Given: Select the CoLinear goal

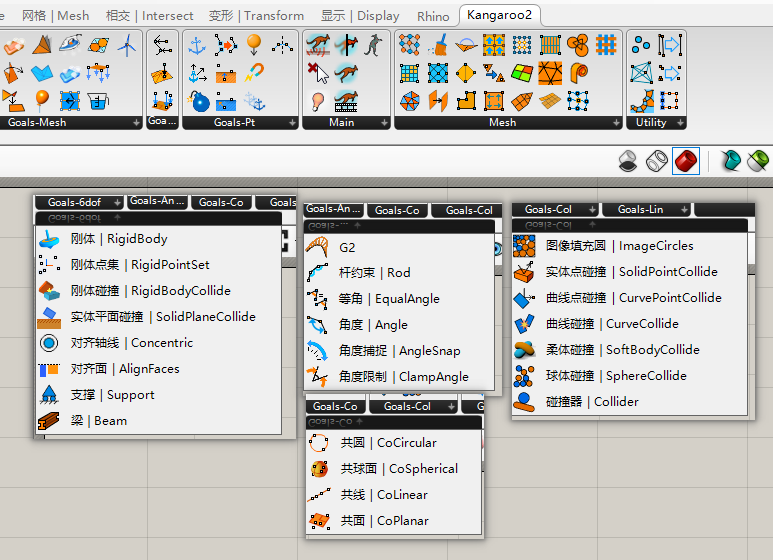Looking at the screenshot, I should (x=393, y=495).
